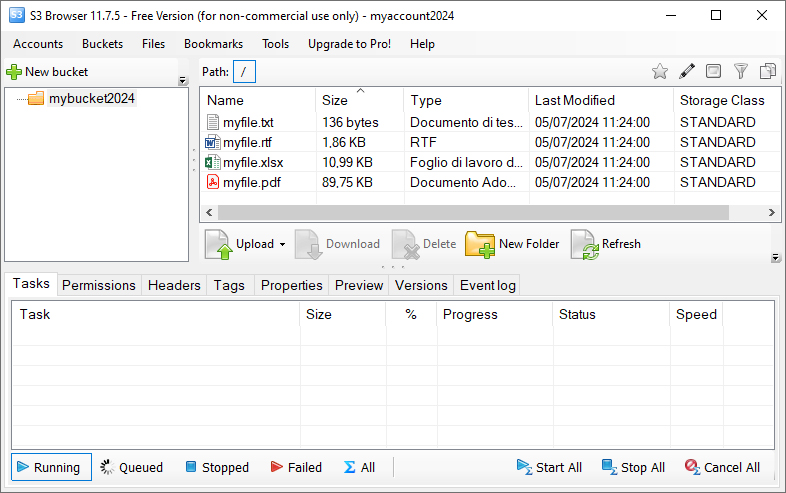Click the myfile.xlsx Excel icon
Image resolution: width=786 pixels, height=493 pixels.
213,162
